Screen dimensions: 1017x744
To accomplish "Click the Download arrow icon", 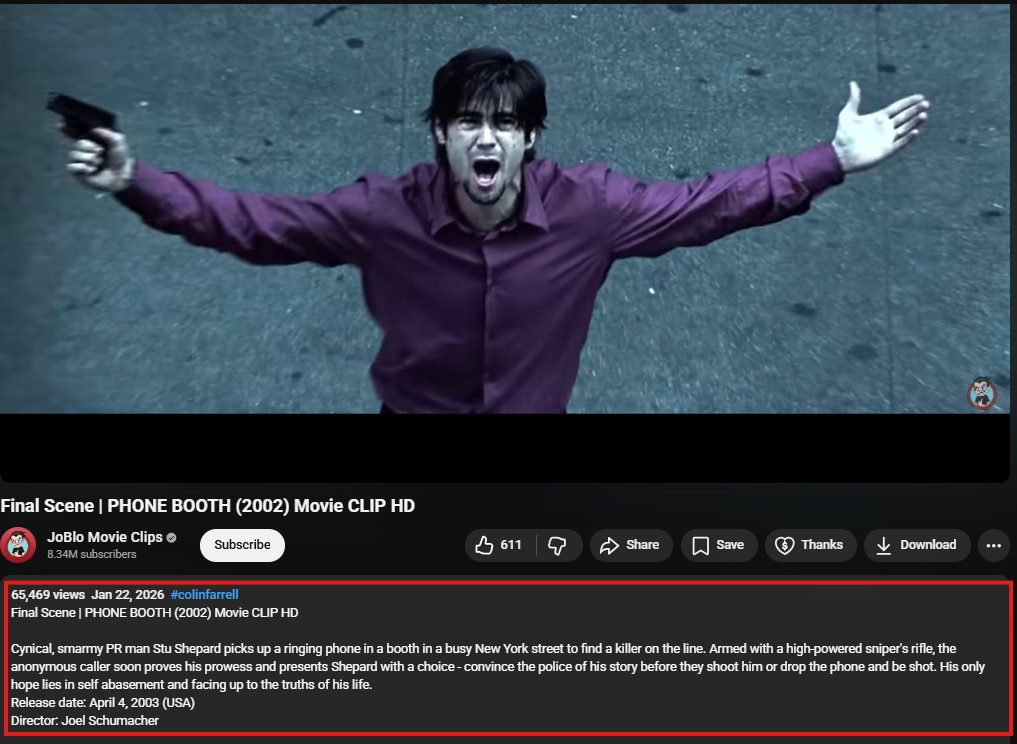I will tap(883, 546).
